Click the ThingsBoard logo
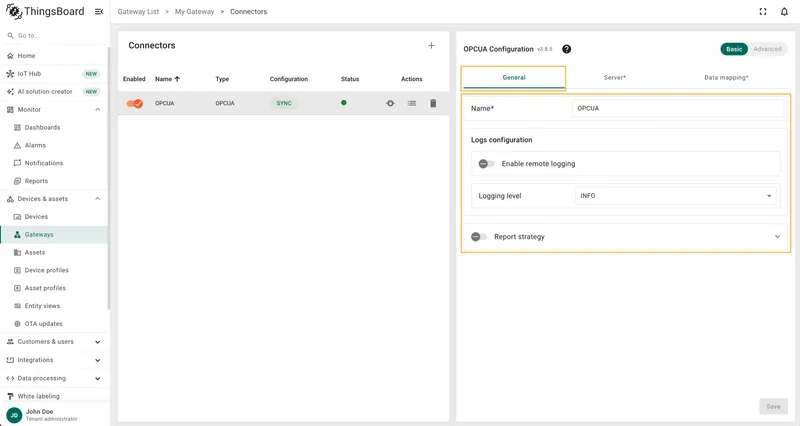 [x=45, y=11]
